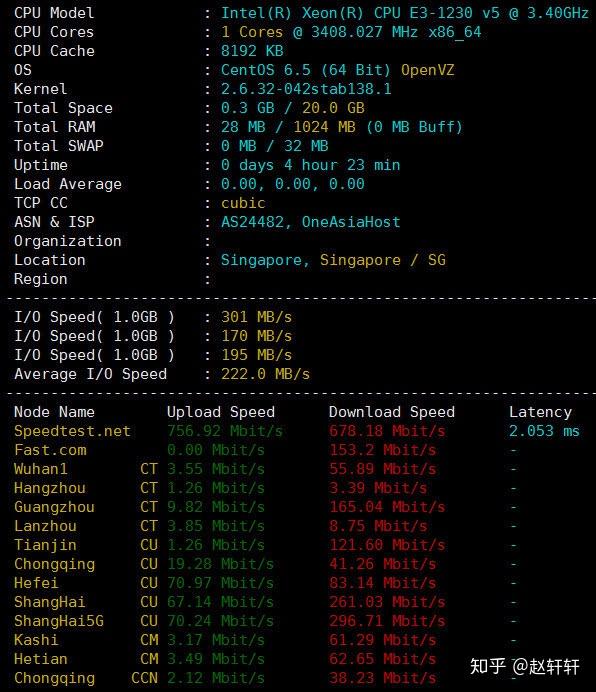The image size is (596, 692).
Task: Click the CentOS 6.5 OS value
Action: pyautogui.click(x=306, y=70)
